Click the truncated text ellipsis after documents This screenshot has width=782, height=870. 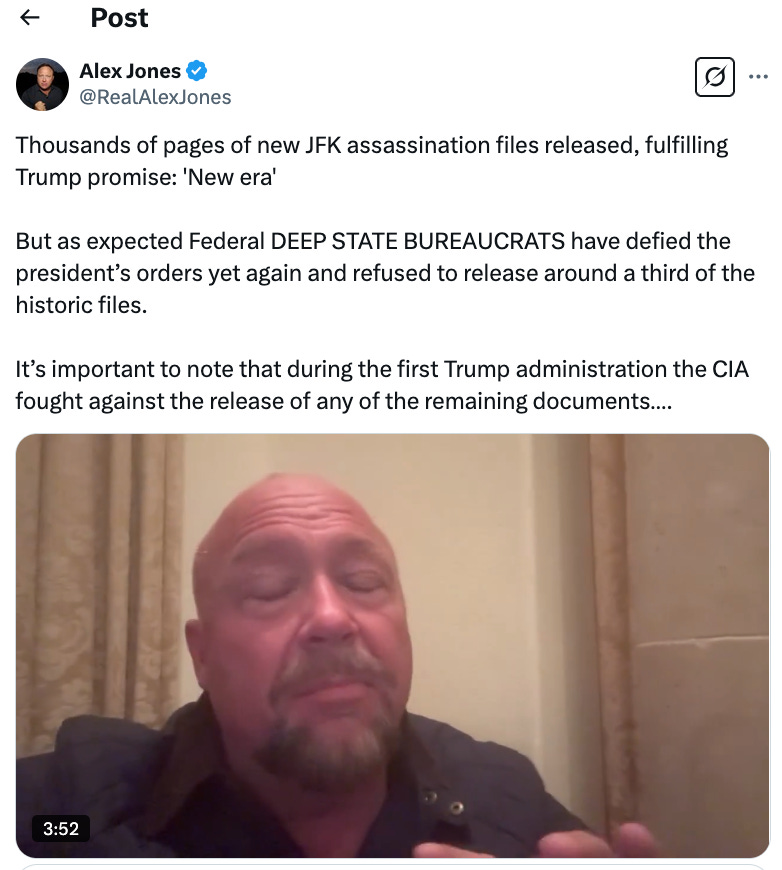(661, 403)
